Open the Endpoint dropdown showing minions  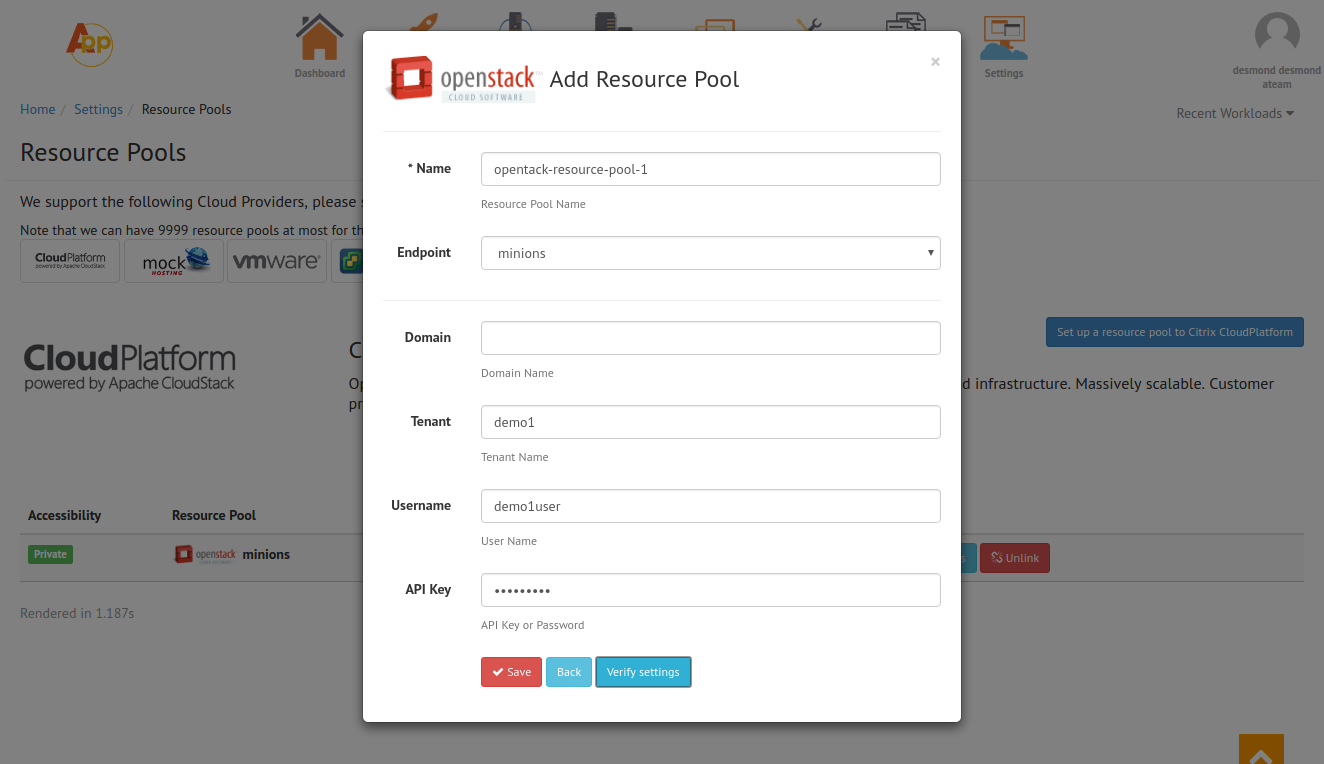(x=711, y=253)
